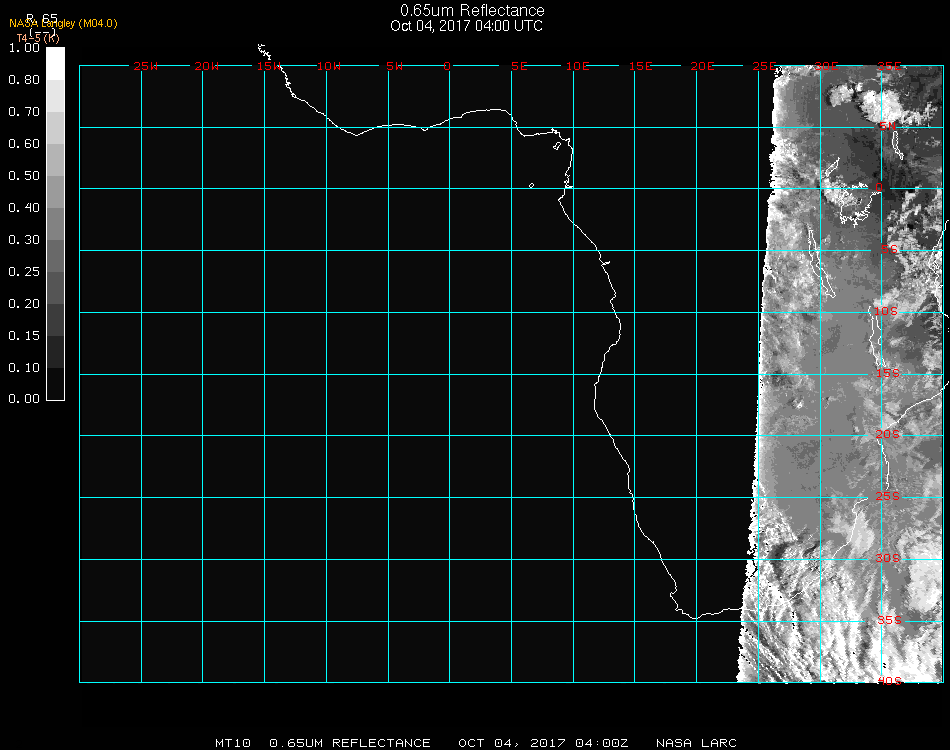Viewport: 950px width, 750px height.
Task: Click the 35S latitude label
Action: click(x=888, y=619)
